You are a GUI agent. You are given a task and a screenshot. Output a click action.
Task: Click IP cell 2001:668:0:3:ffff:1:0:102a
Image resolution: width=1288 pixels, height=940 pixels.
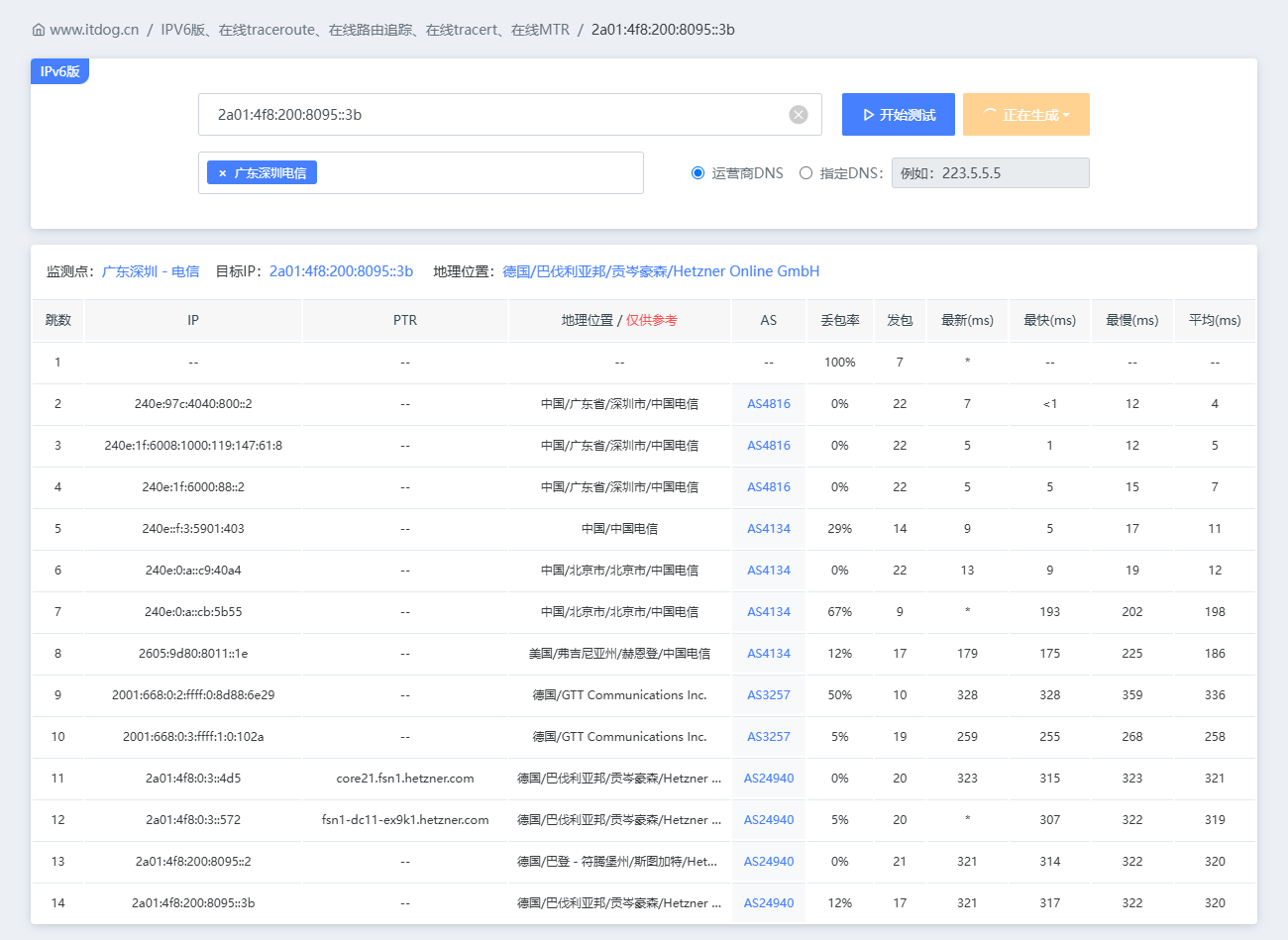click(193, 737)
